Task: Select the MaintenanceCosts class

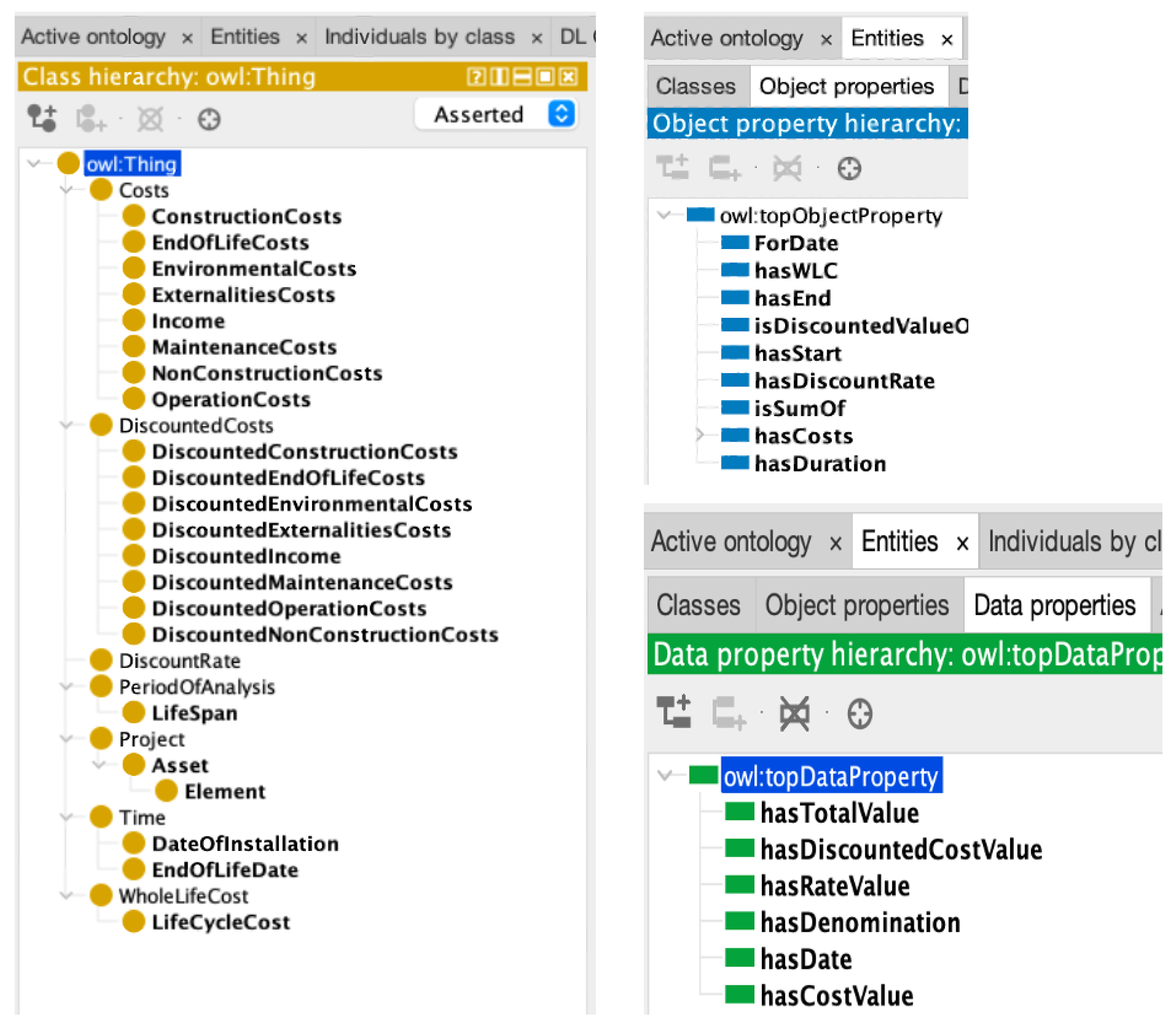Action: pyautogui.click(x=244, y=347)
